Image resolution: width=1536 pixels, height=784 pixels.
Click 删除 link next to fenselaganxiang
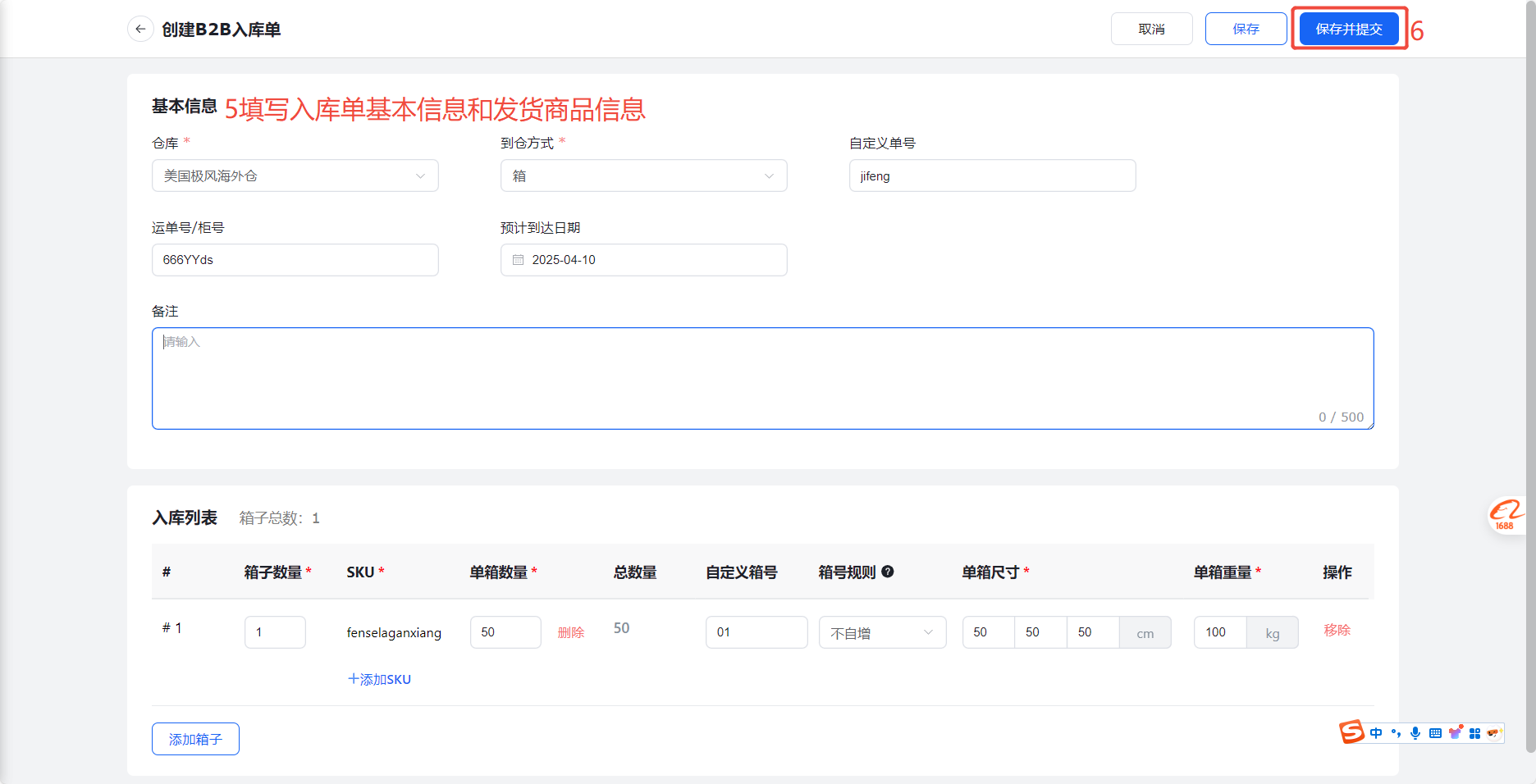(571, 632)
